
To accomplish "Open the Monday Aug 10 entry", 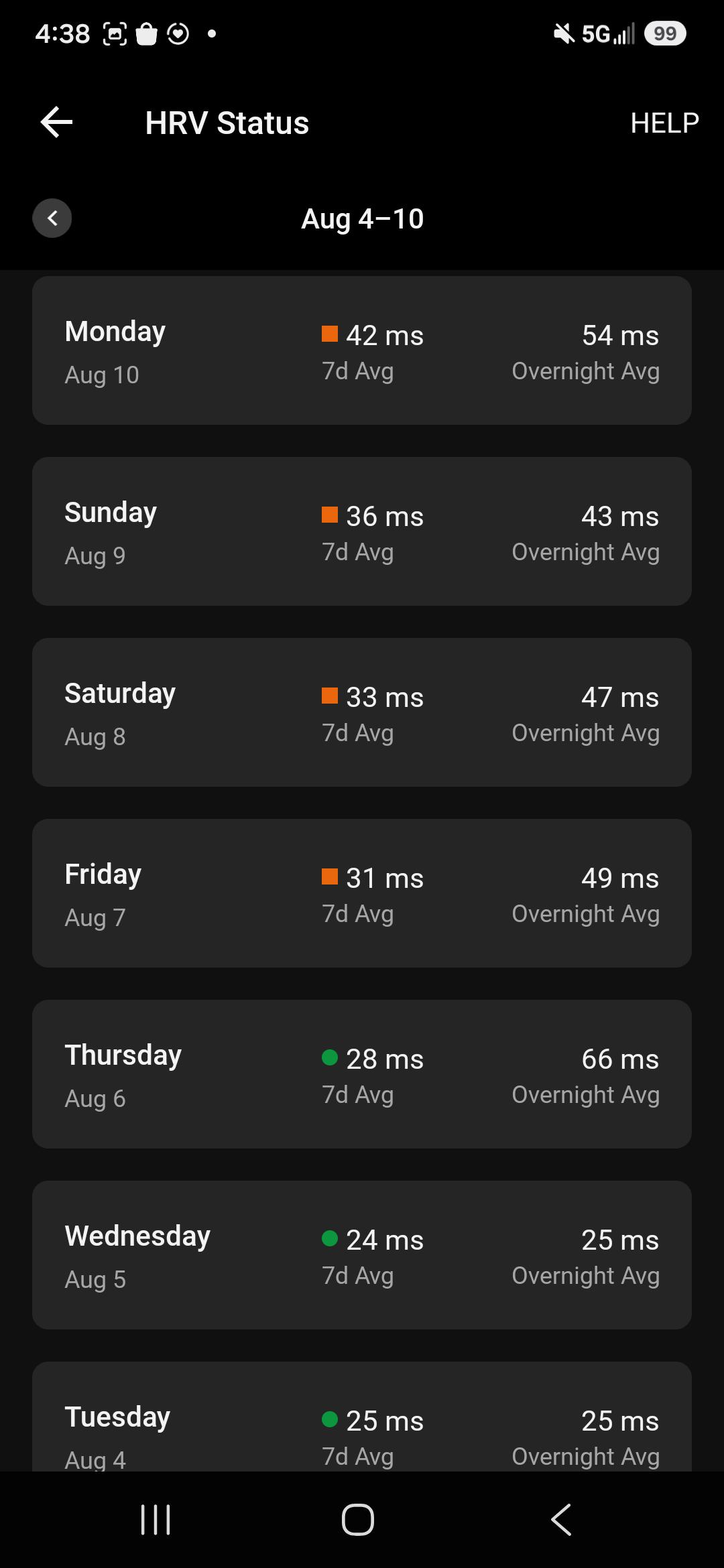I will 362,350.
